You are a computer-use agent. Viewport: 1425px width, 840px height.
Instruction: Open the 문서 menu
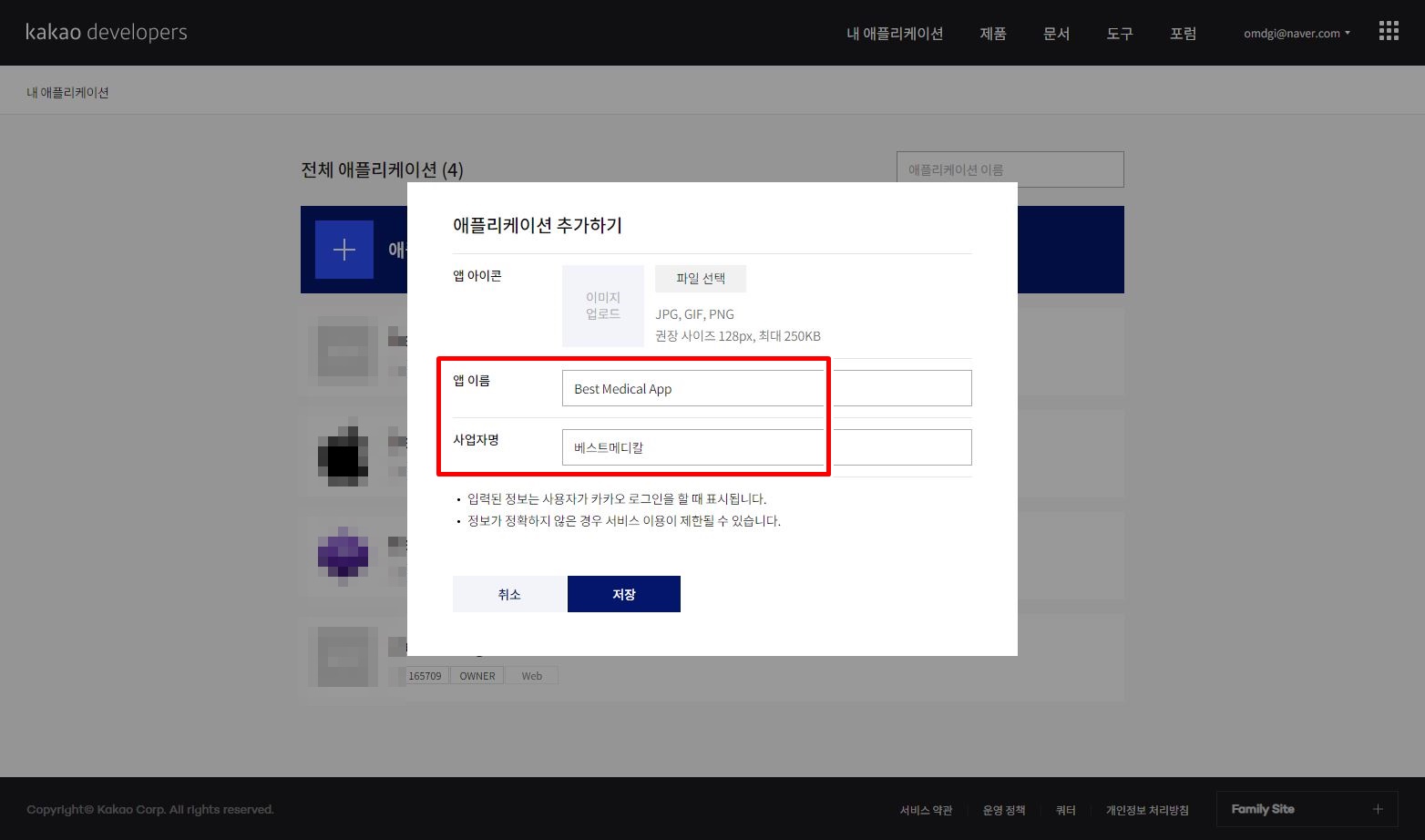tap(1056, 34)
